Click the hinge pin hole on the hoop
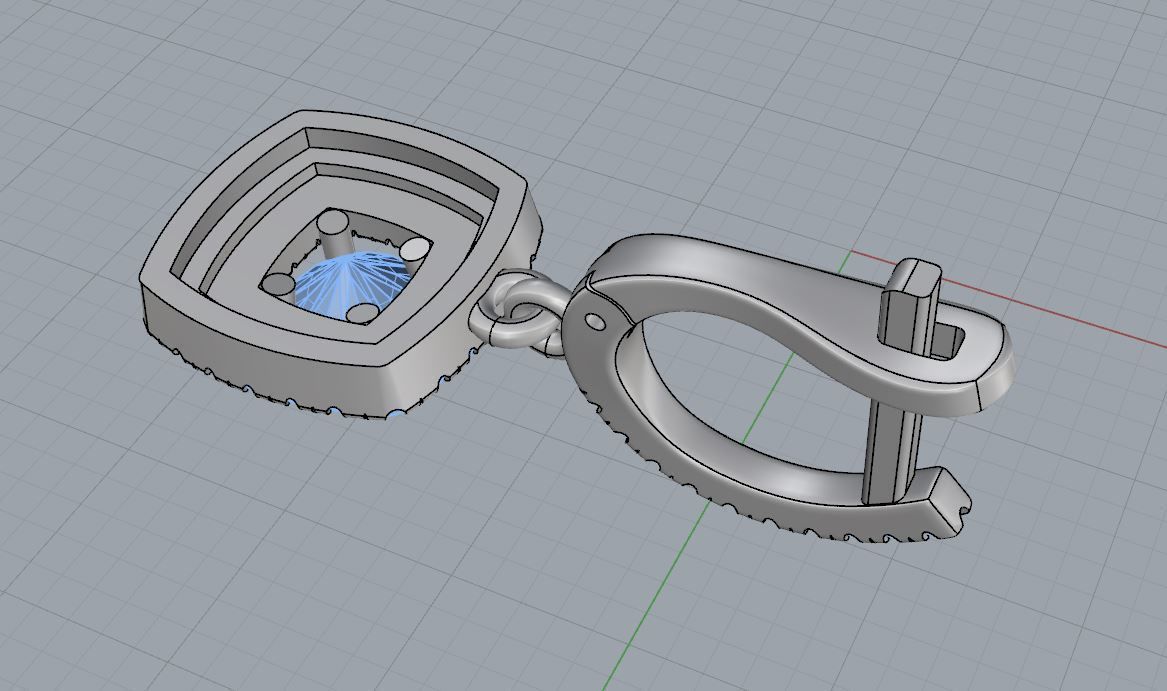The height and width of the screenshot is (691, 1167). coord(596,321)
